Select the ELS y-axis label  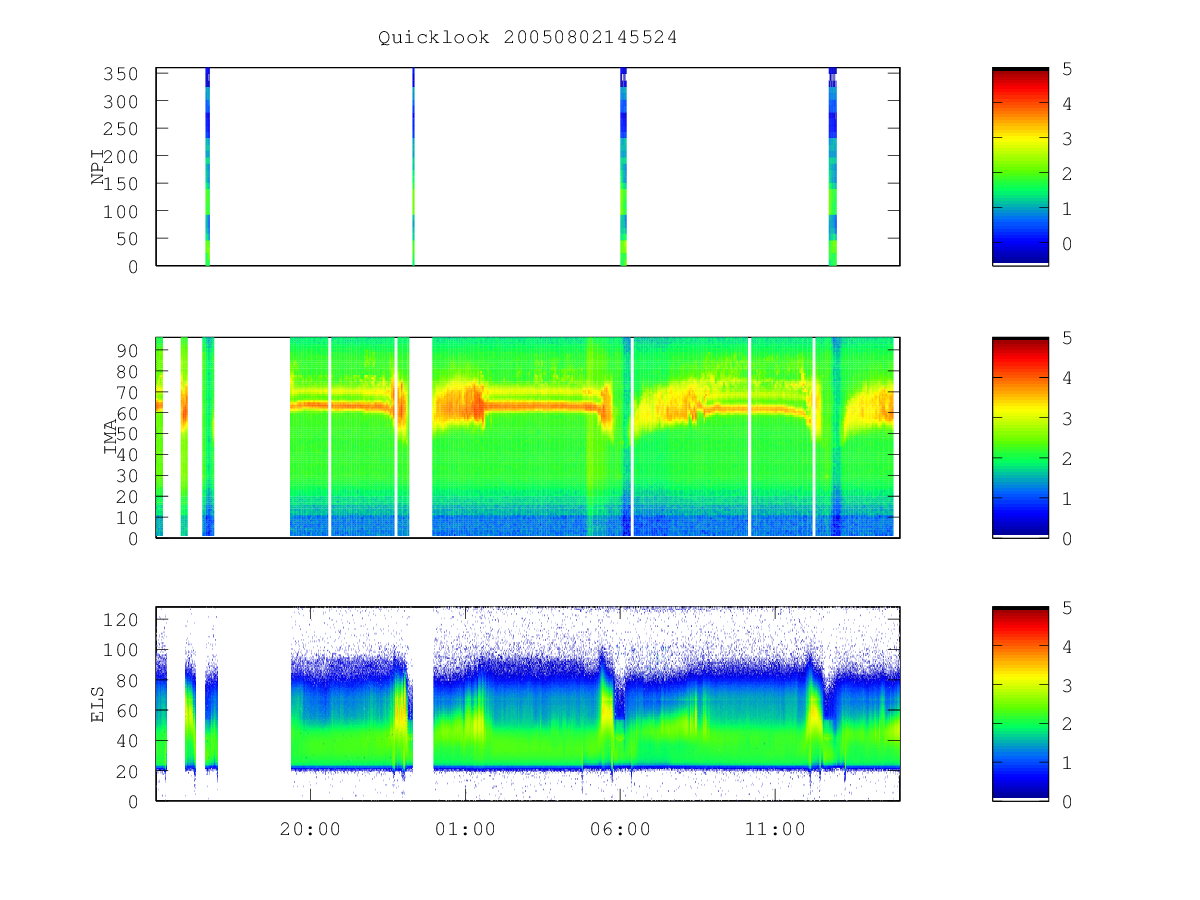point(99,704)
